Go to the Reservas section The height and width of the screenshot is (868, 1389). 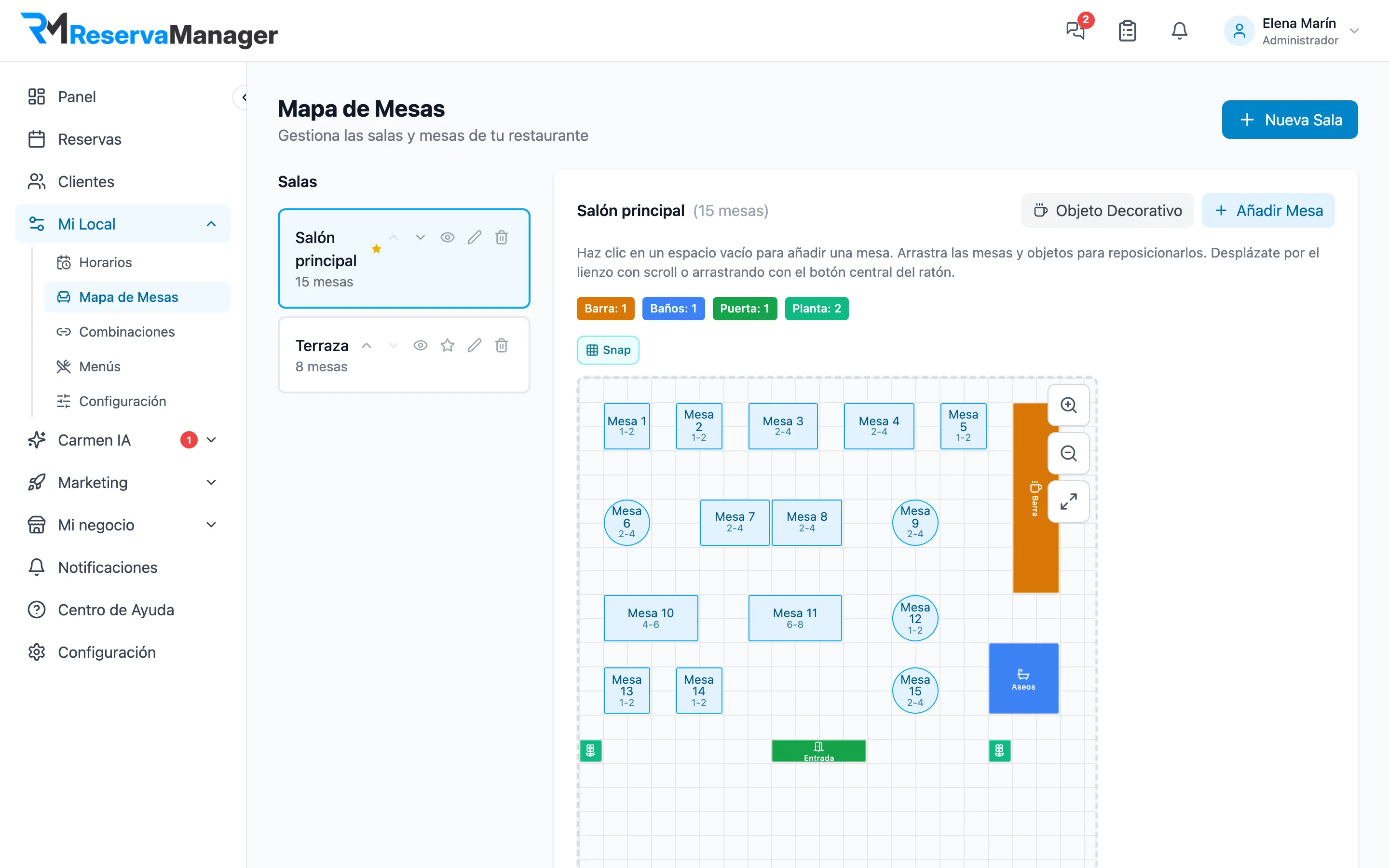click(x=123, y=139)
